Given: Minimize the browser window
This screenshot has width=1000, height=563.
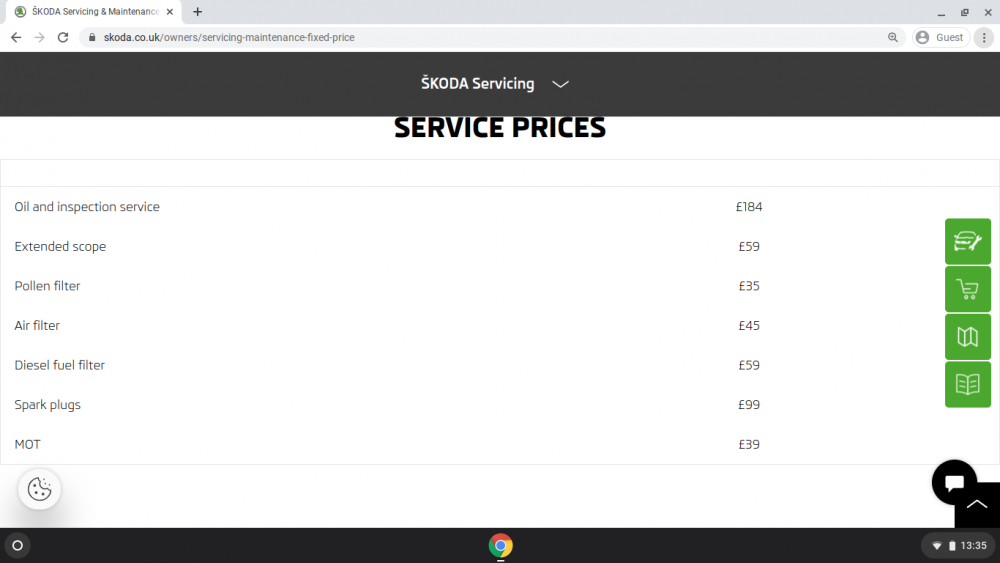Looking at the screenshot, I should click(941, 12).
